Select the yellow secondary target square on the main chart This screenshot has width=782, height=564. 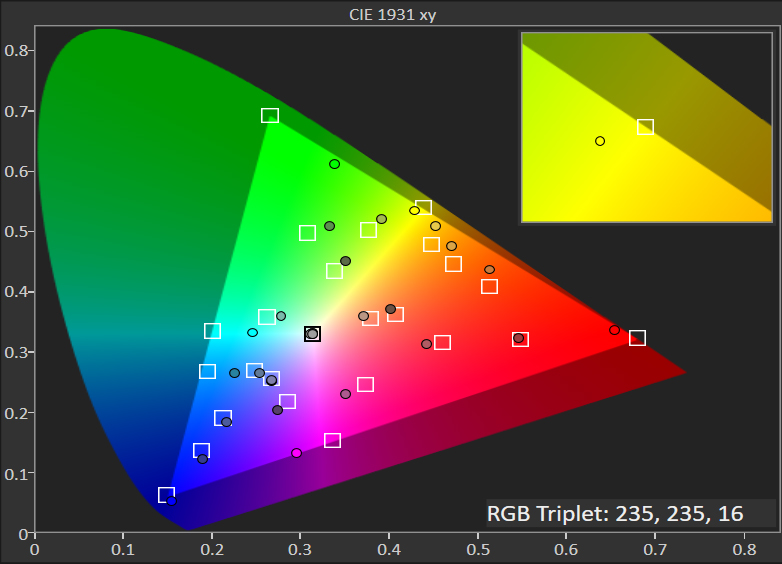[x=423, y=207]
